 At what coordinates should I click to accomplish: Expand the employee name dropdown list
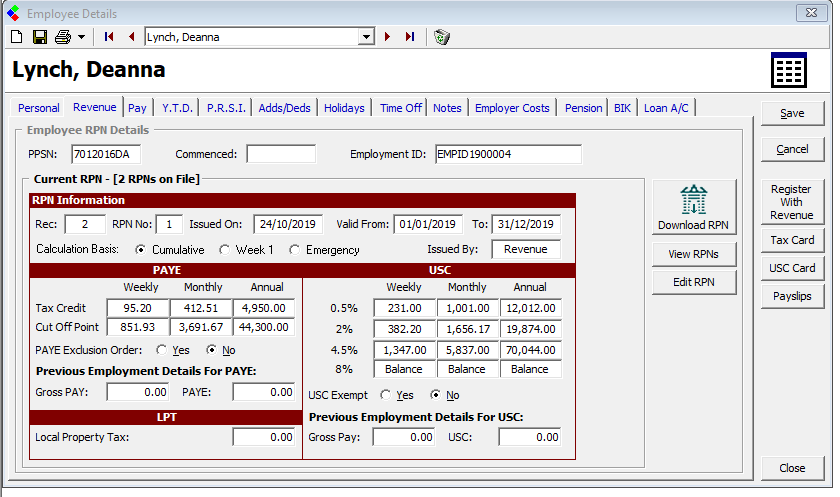click(x=366, y=37)
